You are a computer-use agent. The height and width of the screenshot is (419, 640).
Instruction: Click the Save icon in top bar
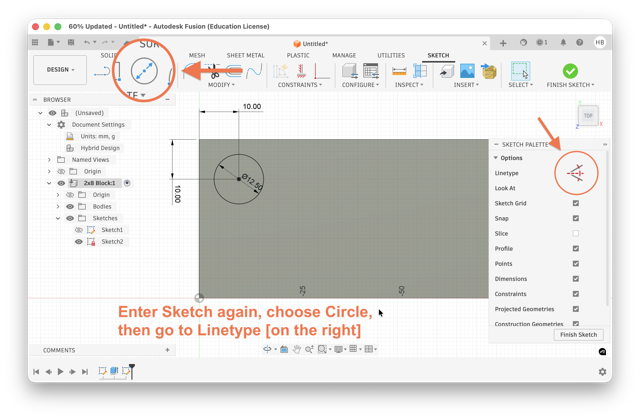[71, 42]
